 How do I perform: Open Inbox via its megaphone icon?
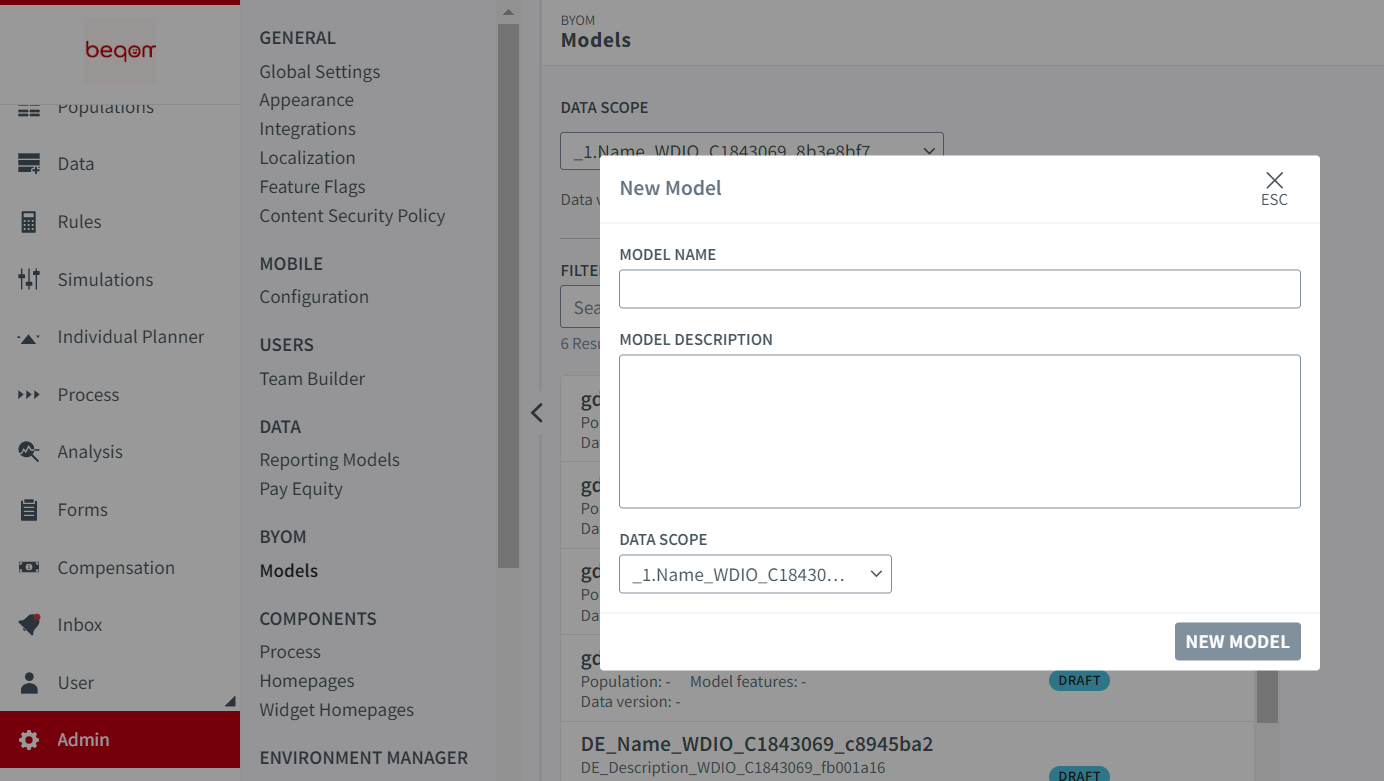point(29,625)
